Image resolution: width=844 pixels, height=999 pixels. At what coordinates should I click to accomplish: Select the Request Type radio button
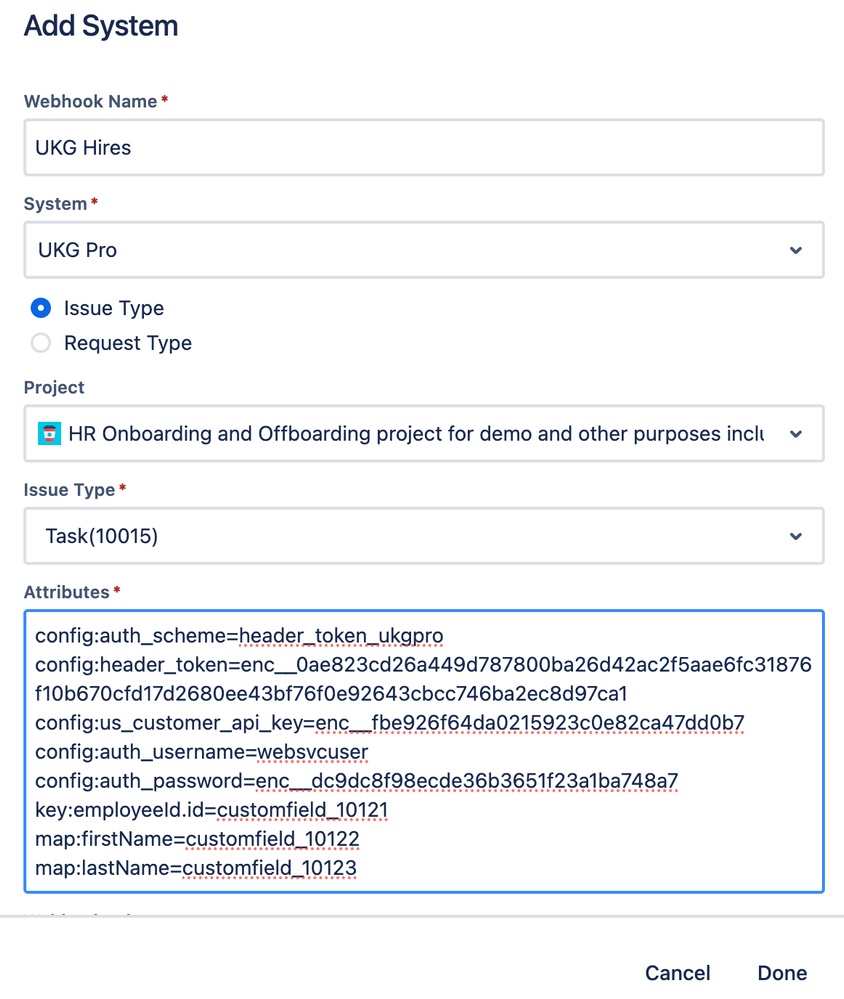[x=41, y=343]
